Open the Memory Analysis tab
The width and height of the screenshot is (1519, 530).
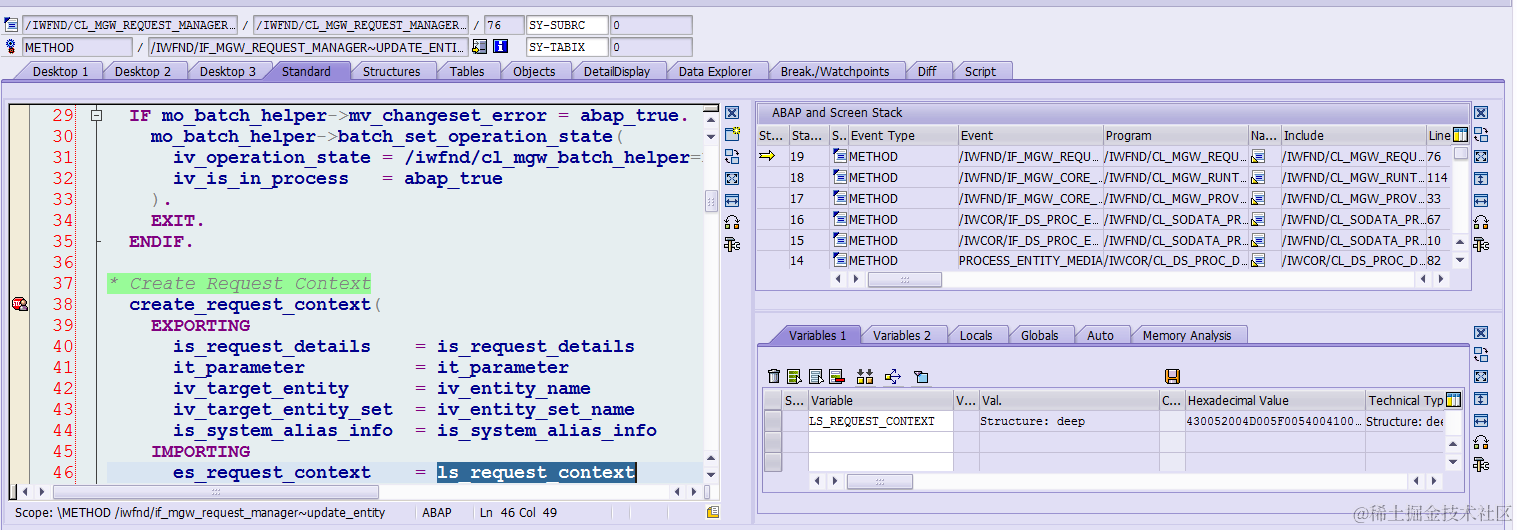(1187, 335)
